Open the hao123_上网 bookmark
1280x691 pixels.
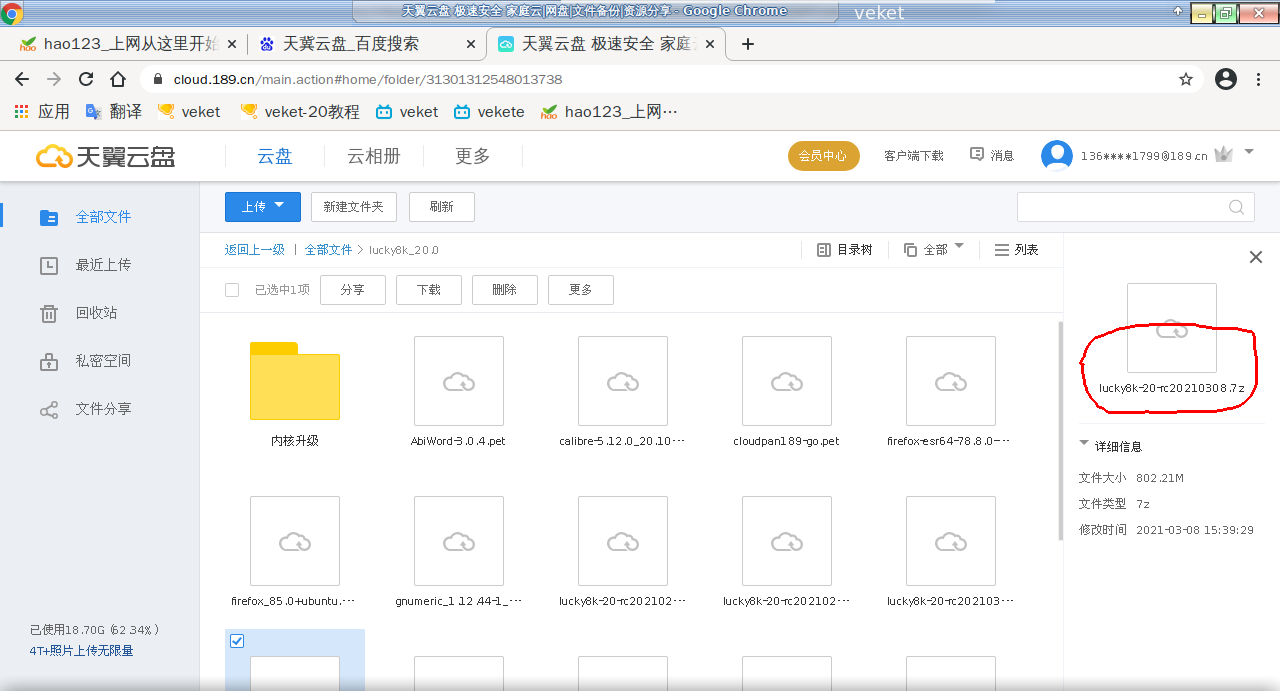tap(609, 111)
